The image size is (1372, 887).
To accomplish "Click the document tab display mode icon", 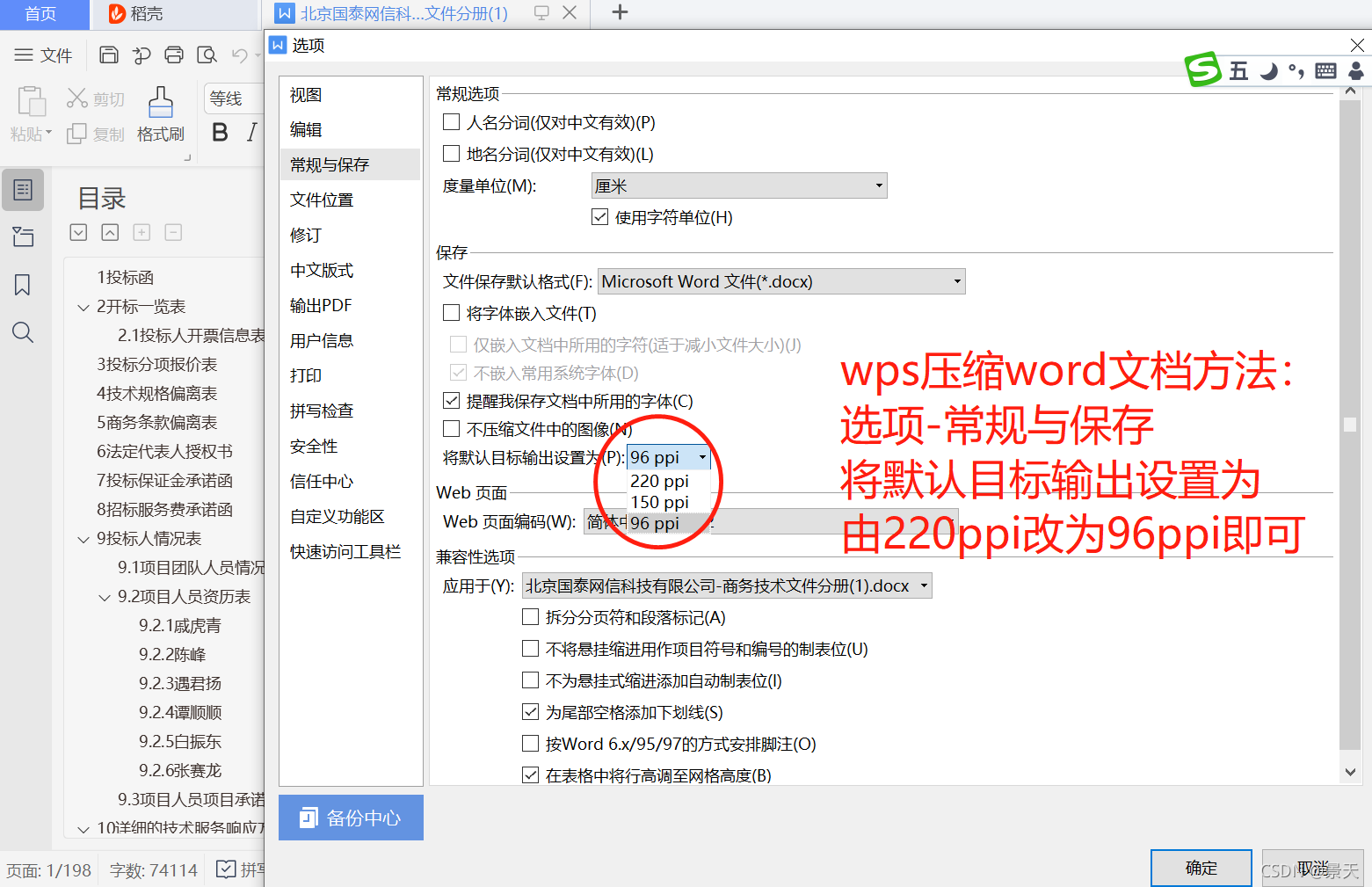I will [x=541, y=12].
